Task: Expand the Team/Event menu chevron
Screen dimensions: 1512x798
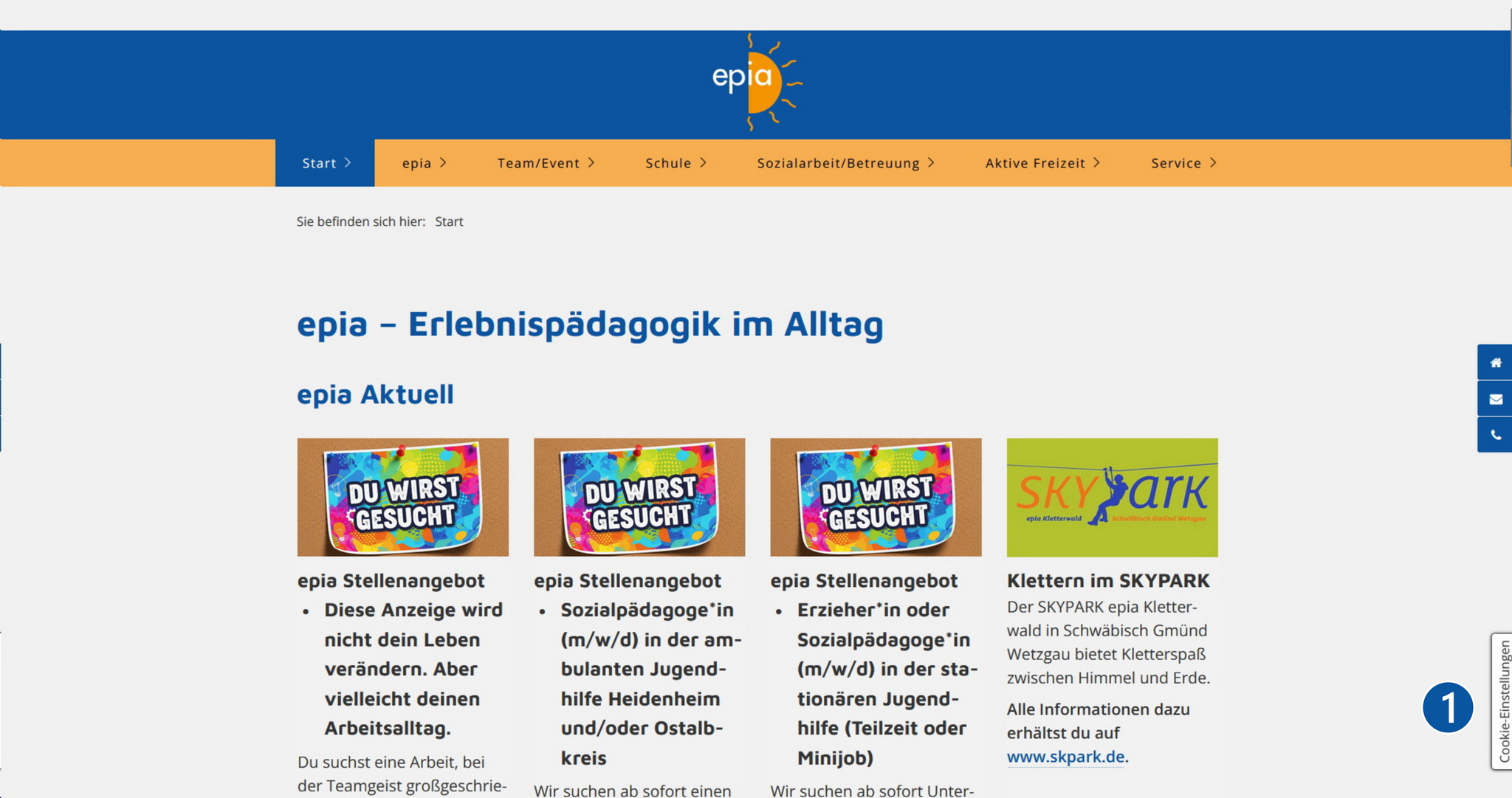Action: point(591,163)
